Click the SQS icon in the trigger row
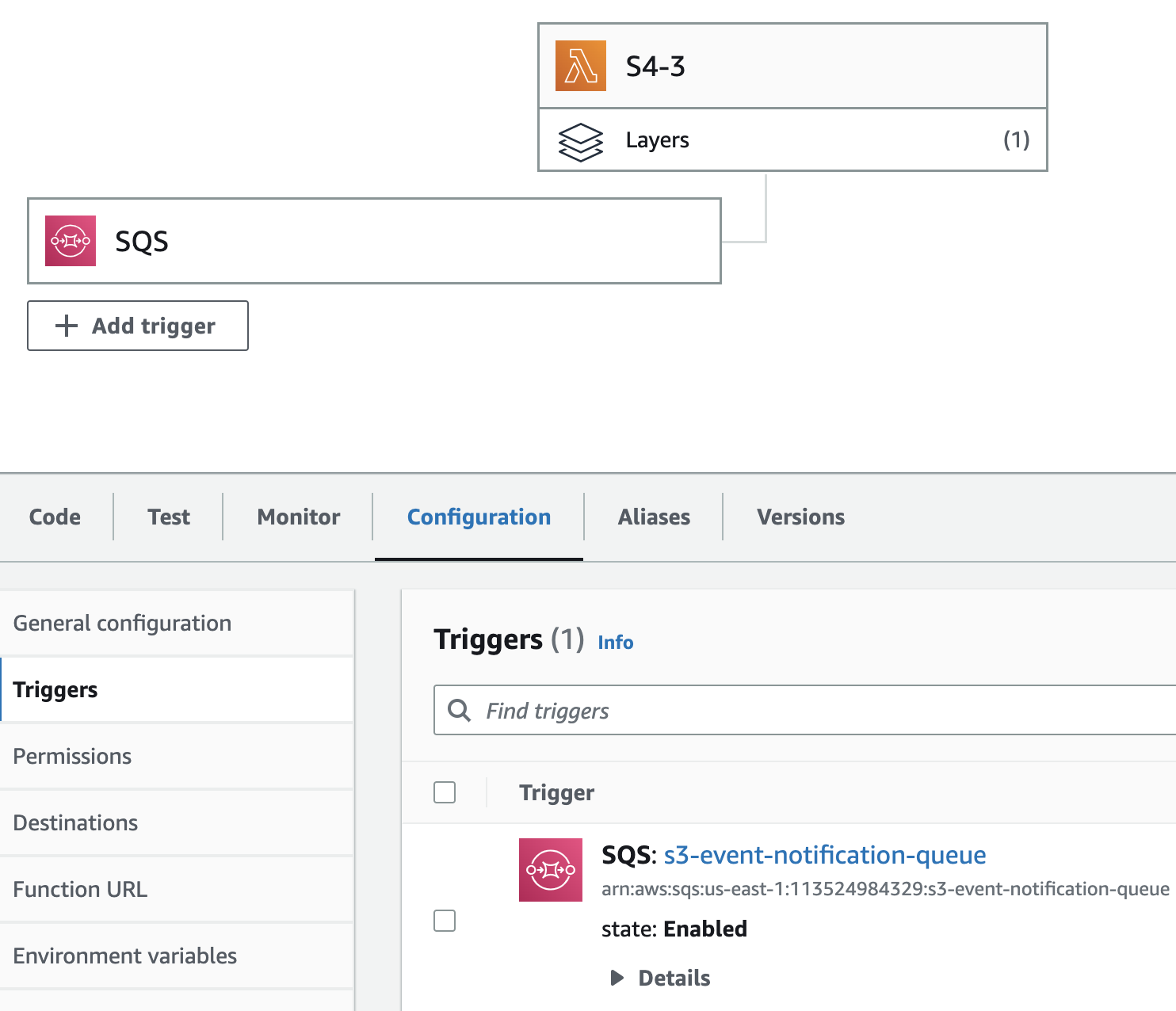 551,870
